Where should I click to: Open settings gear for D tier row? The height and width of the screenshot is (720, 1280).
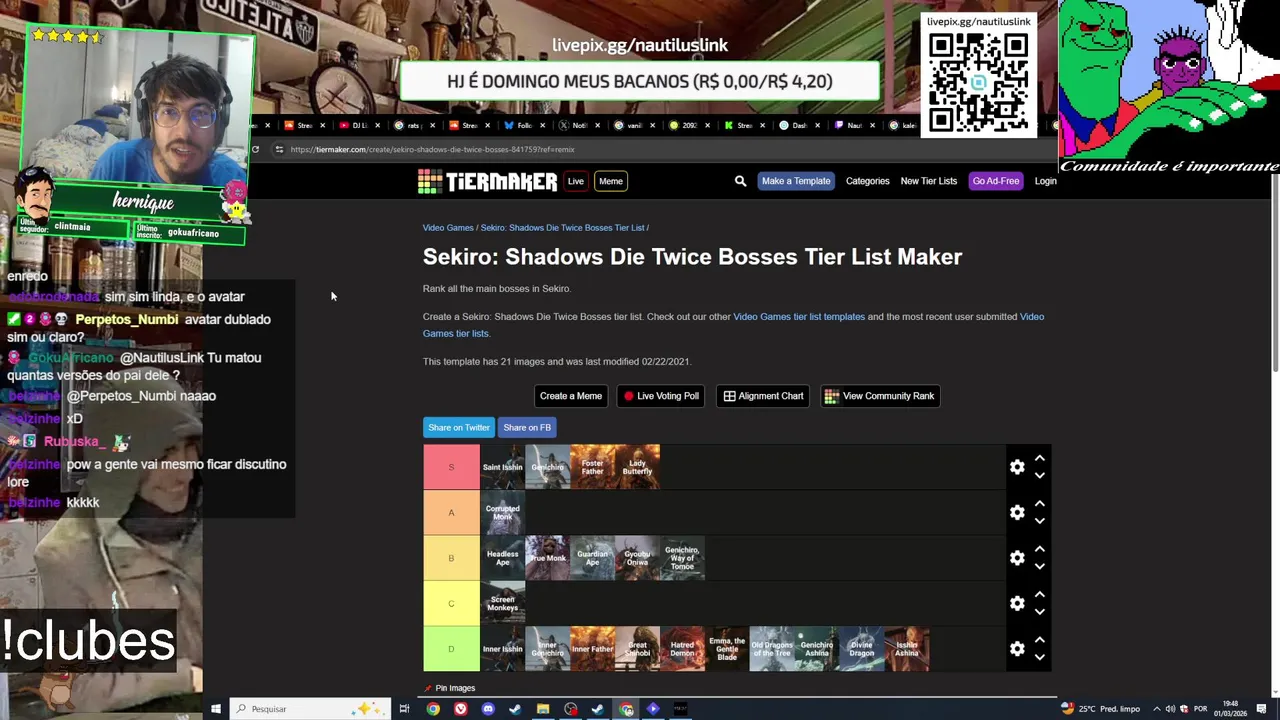[1017, 649]
